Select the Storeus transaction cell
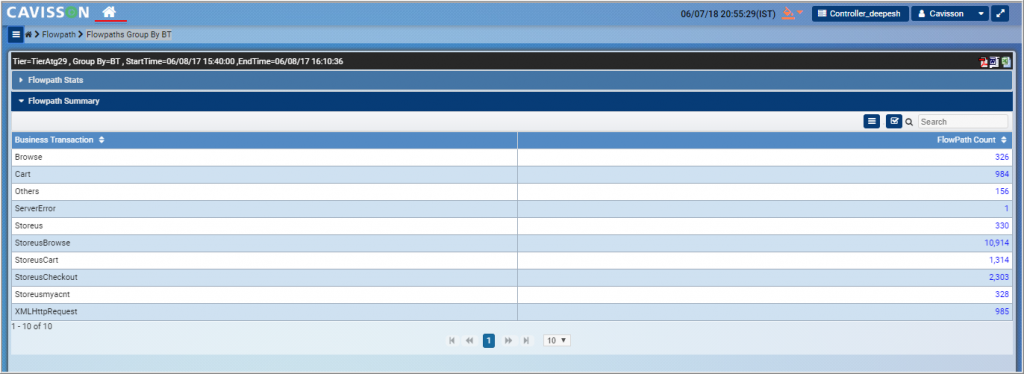The image size is (1024, 374). pos(264,226)
